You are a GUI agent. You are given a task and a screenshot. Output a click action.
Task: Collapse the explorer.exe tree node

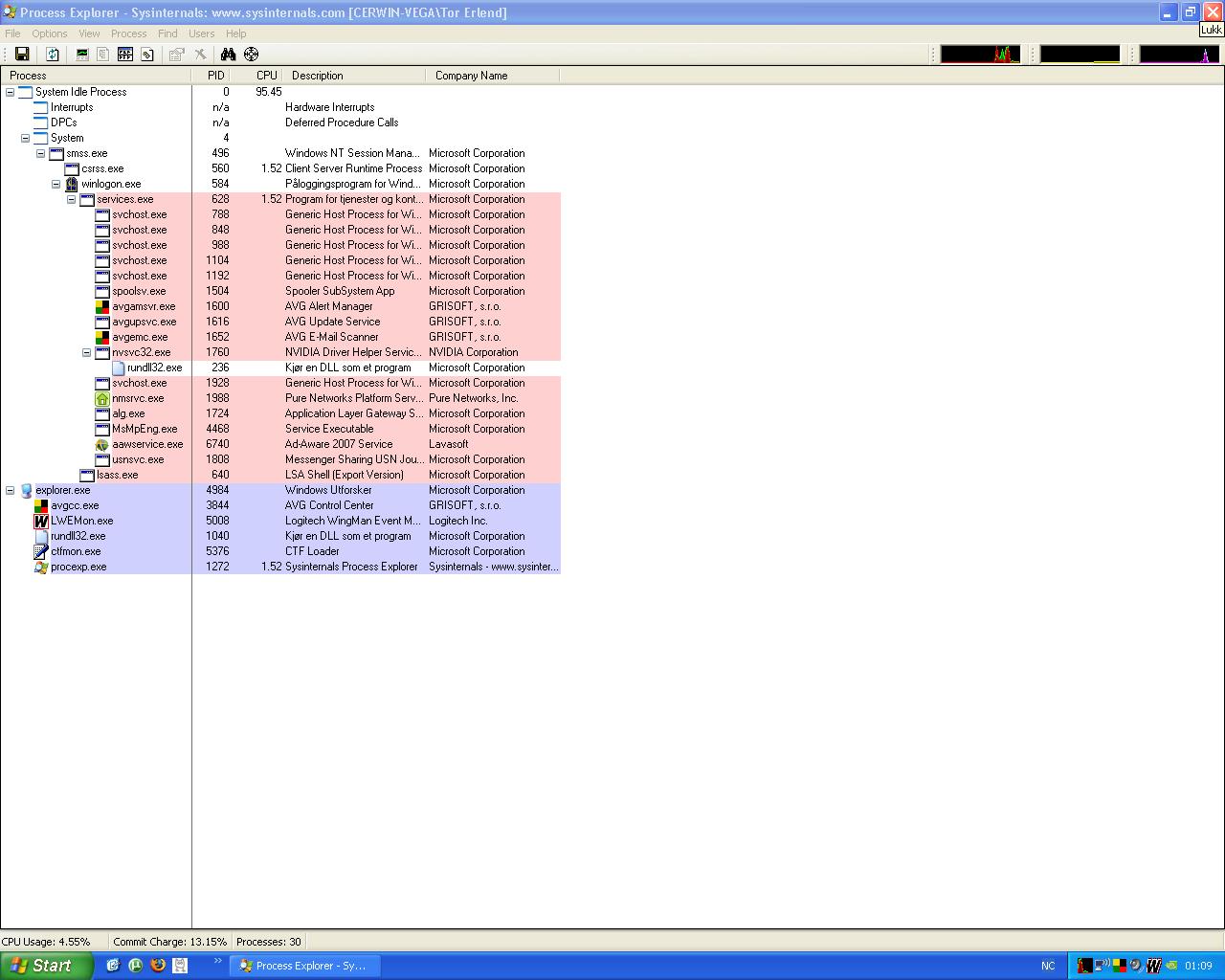coord(11,490)
